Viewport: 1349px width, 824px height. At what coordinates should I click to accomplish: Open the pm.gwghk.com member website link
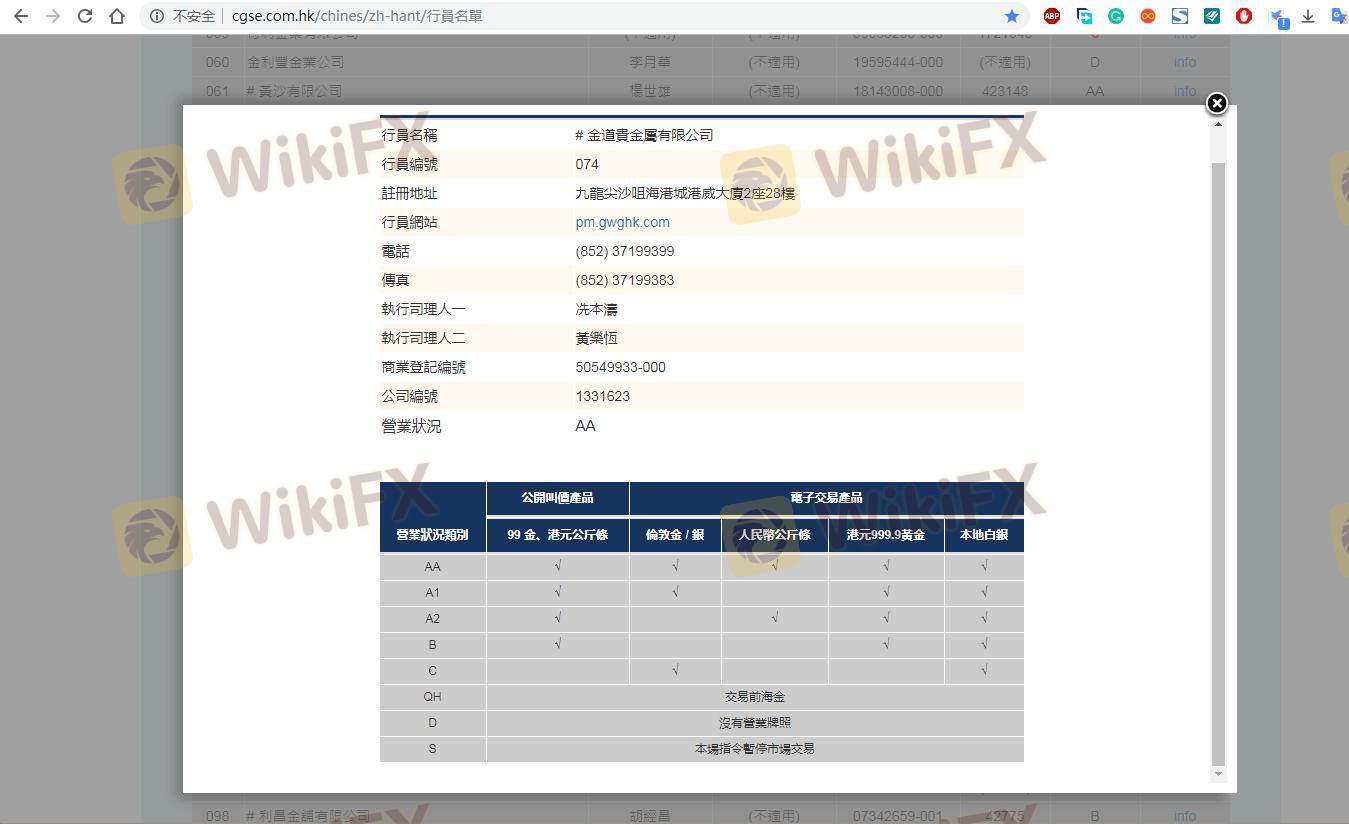pos(622,222)
